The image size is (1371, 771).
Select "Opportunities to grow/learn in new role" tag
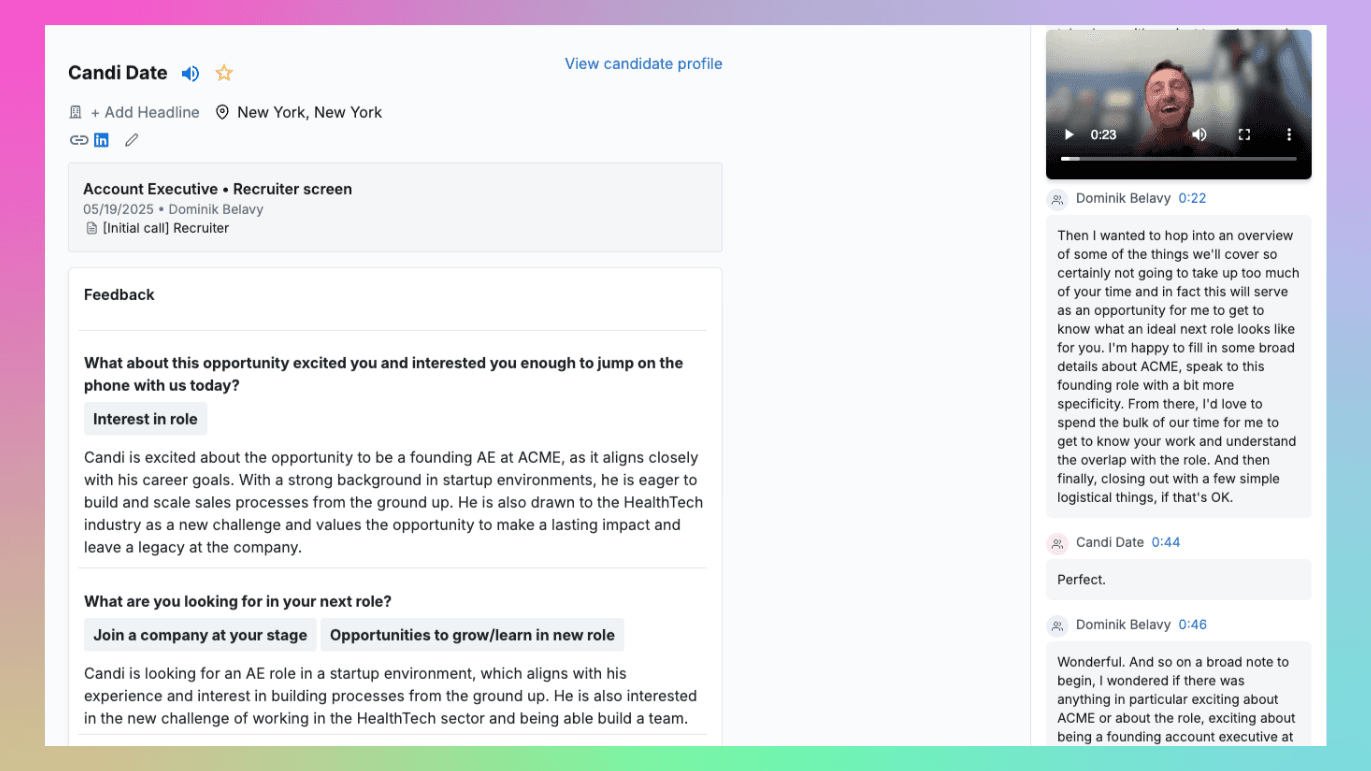pos(472,635)
